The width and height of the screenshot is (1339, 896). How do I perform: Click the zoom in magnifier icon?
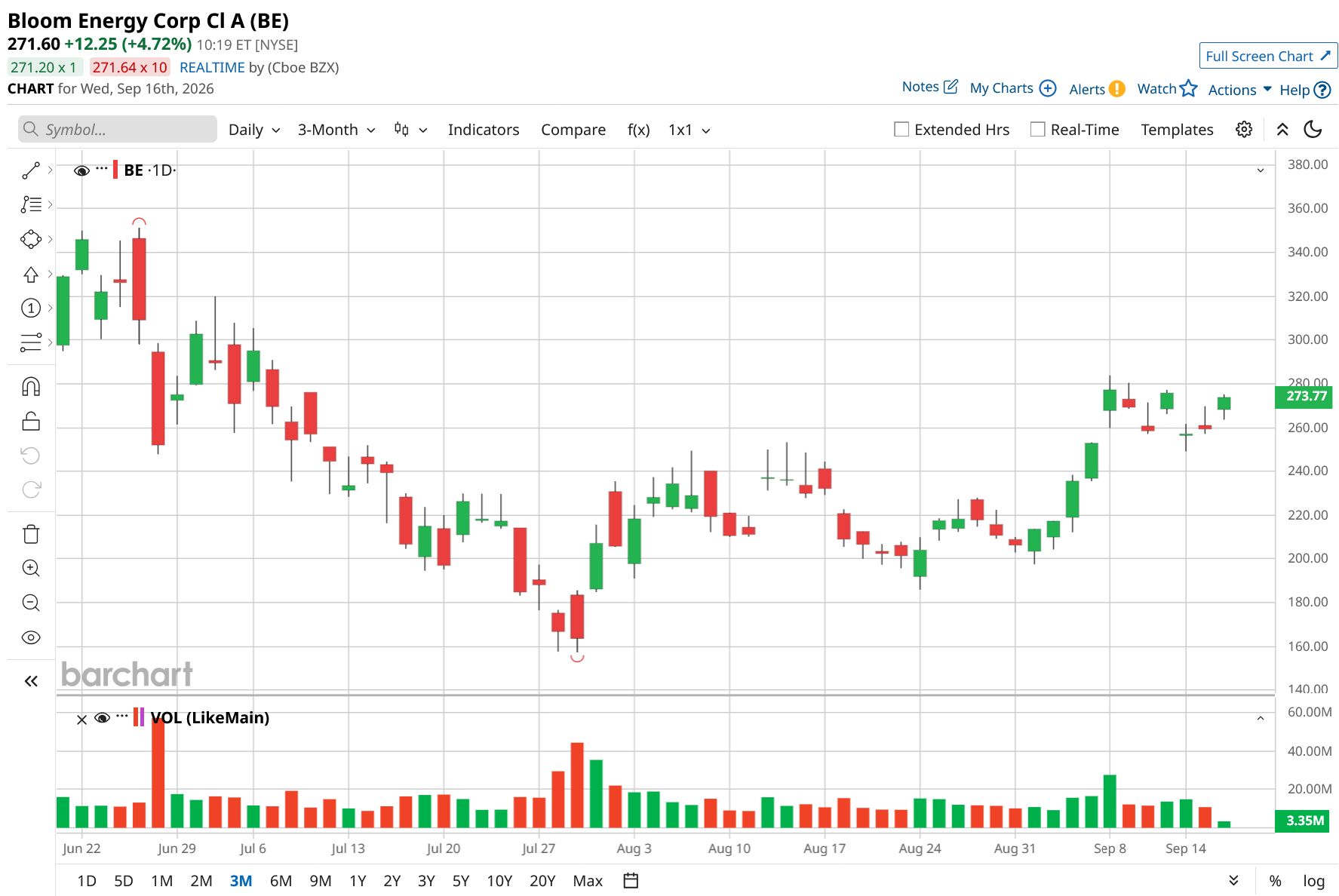click(x=31, y=568)
